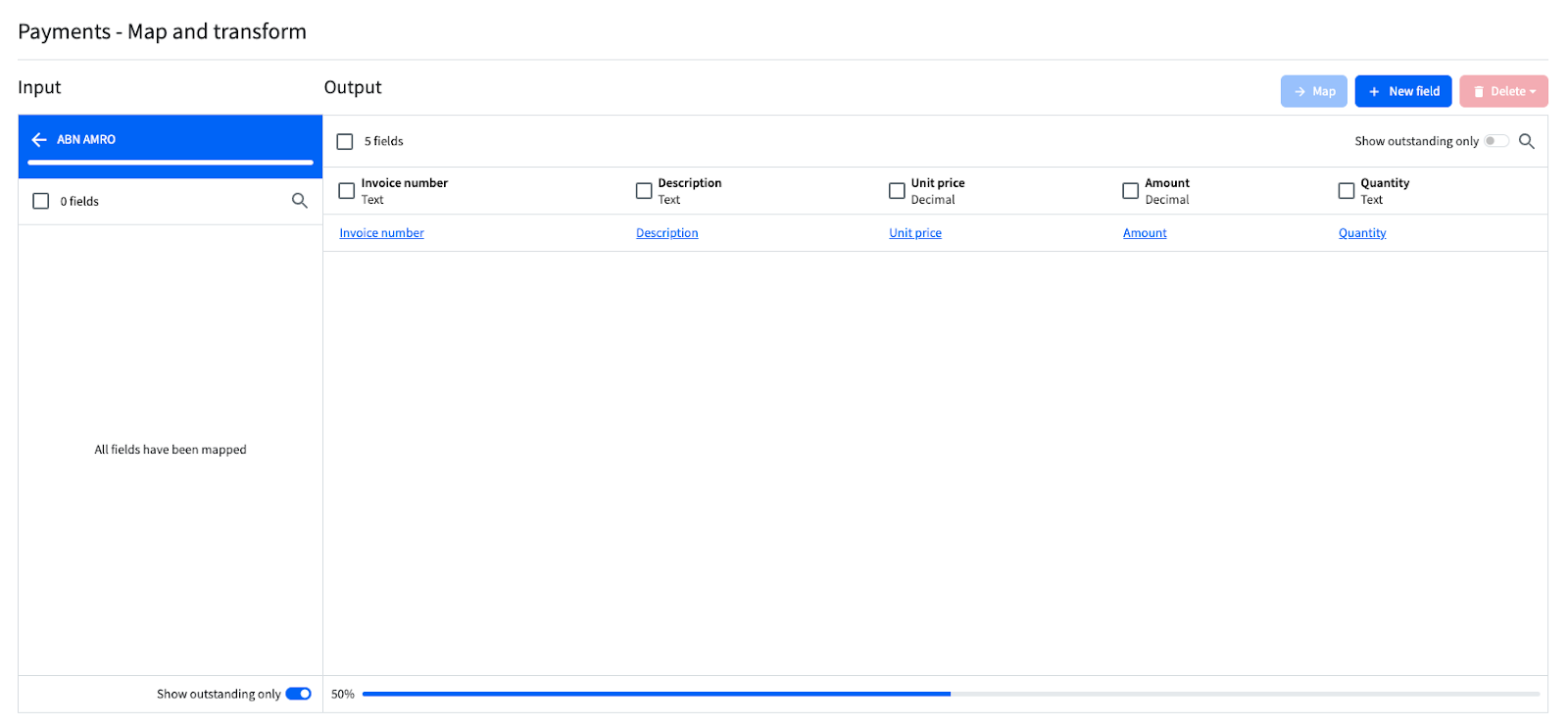Open the Quantity mapping link
1568x726 pixels.
click(x=1362, y=233)
